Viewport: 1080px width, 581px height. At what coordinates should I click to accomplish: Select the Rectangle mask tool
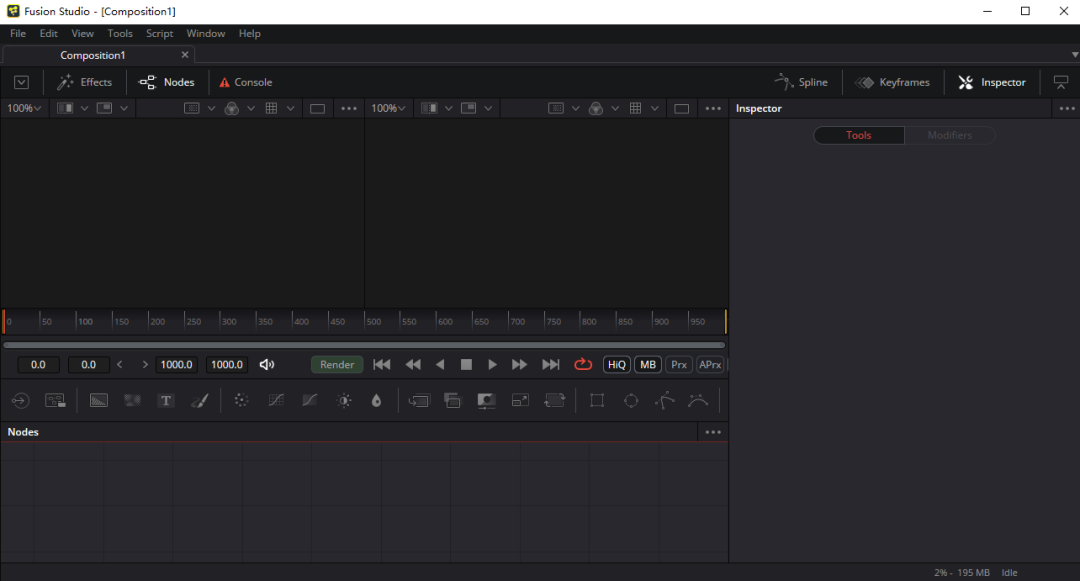coord(596,401)
